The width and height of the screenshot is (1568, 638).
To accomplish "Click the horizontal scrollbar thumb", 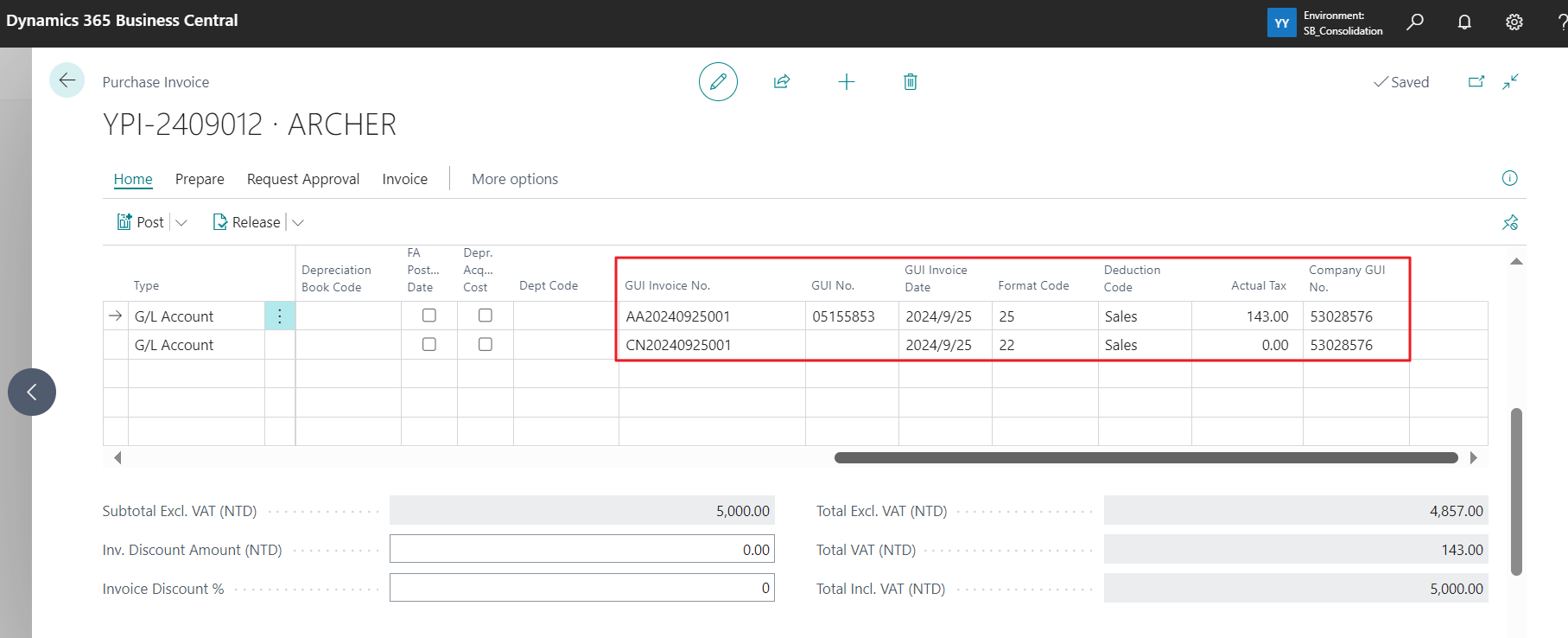I will 1146,457.
